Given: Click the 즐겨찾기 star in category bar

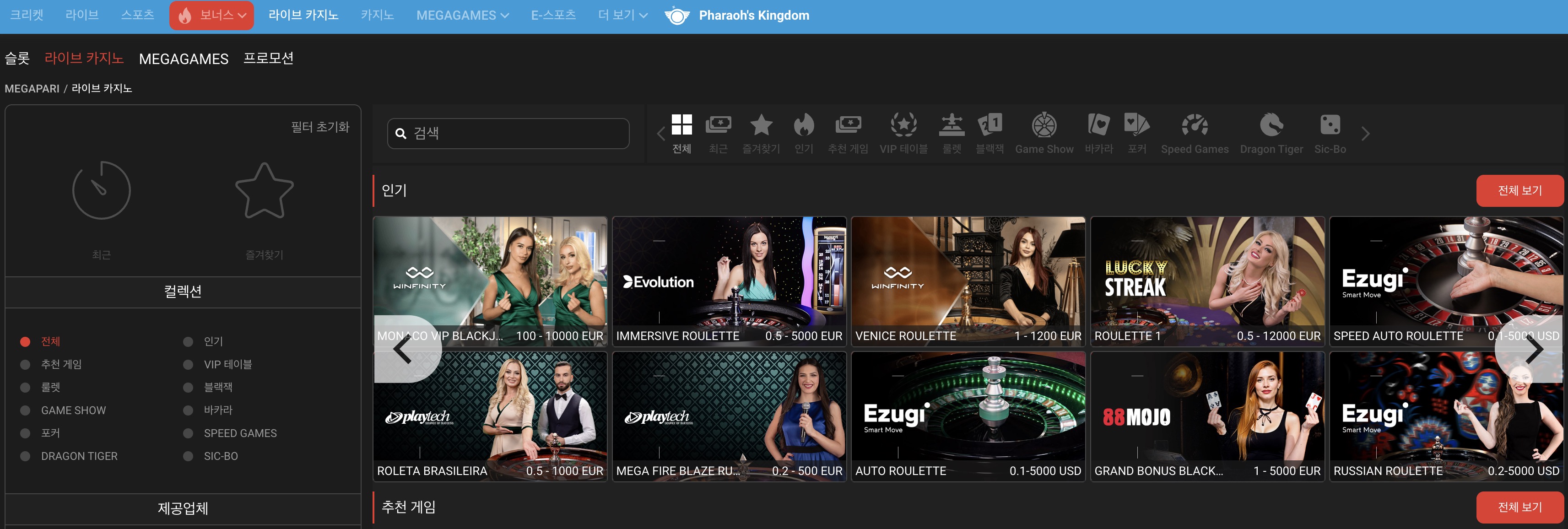Looking at the screenshot, I should (761, 125).
